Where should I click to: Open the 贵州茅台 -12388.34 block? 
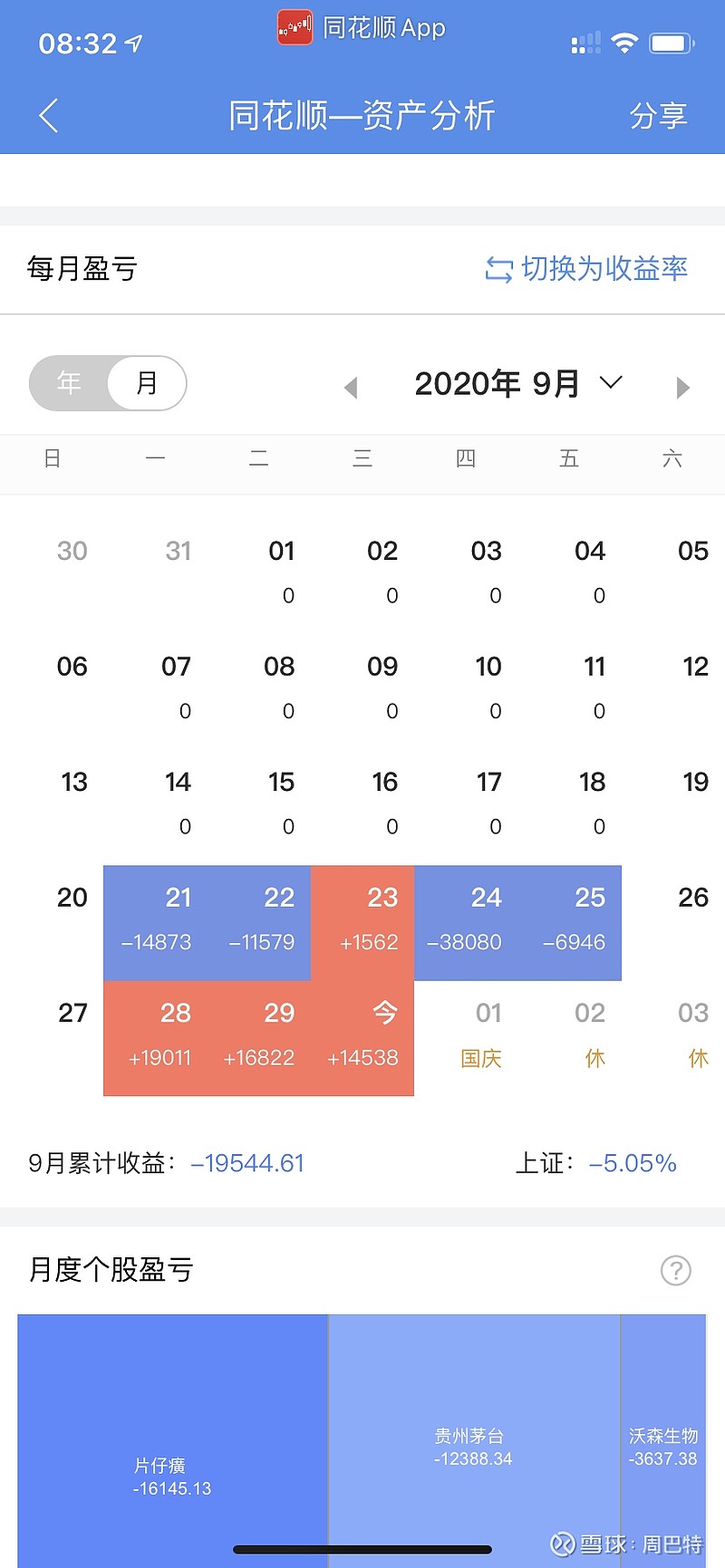[x=474, y=1441]
